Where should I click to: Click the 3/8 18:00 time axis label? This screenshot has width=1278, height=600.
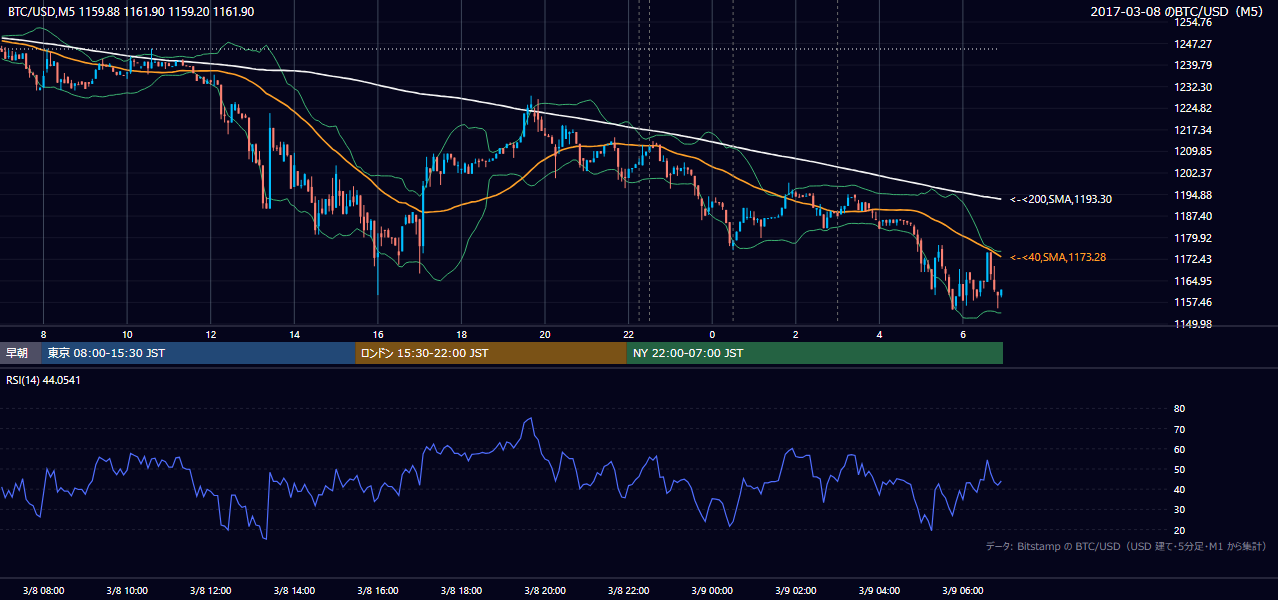(x=461, y=590)
